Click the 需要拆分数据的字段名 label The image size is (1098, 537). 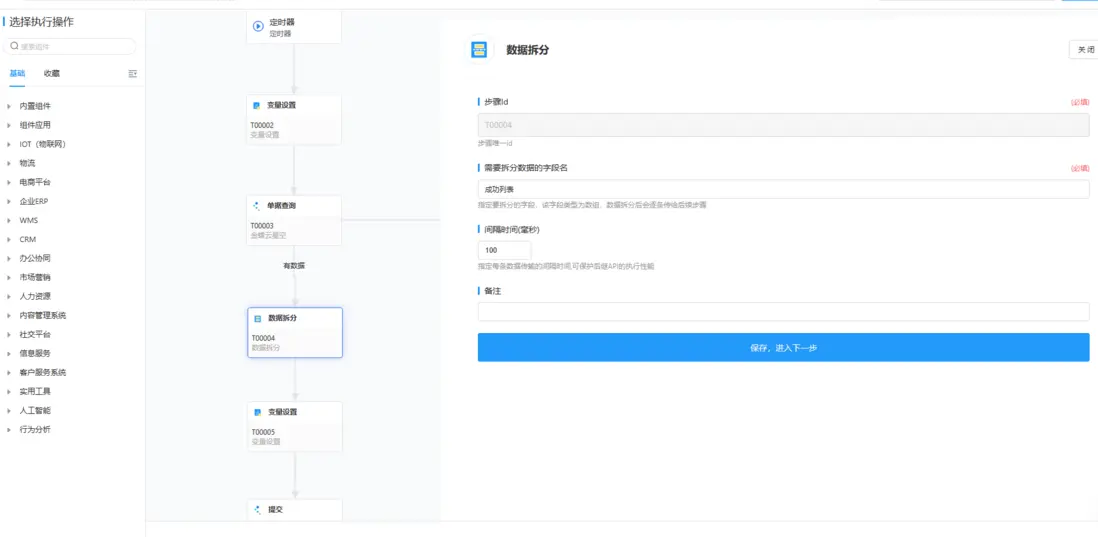[526, 168]
